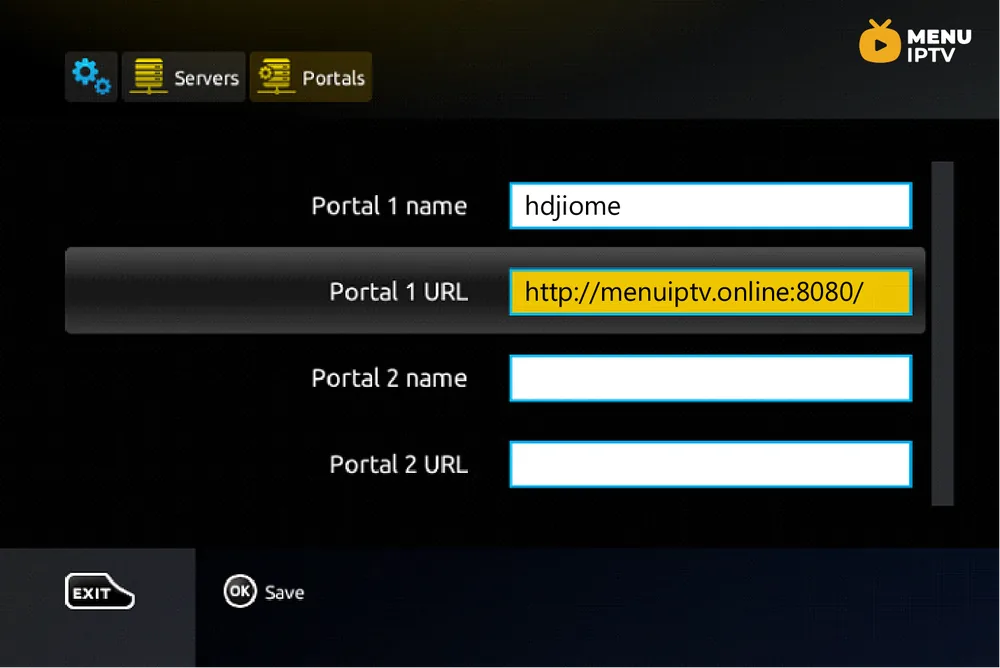Screen dimensions: 1000x668
Task: Click the OK Save icon
Action: 240,591
